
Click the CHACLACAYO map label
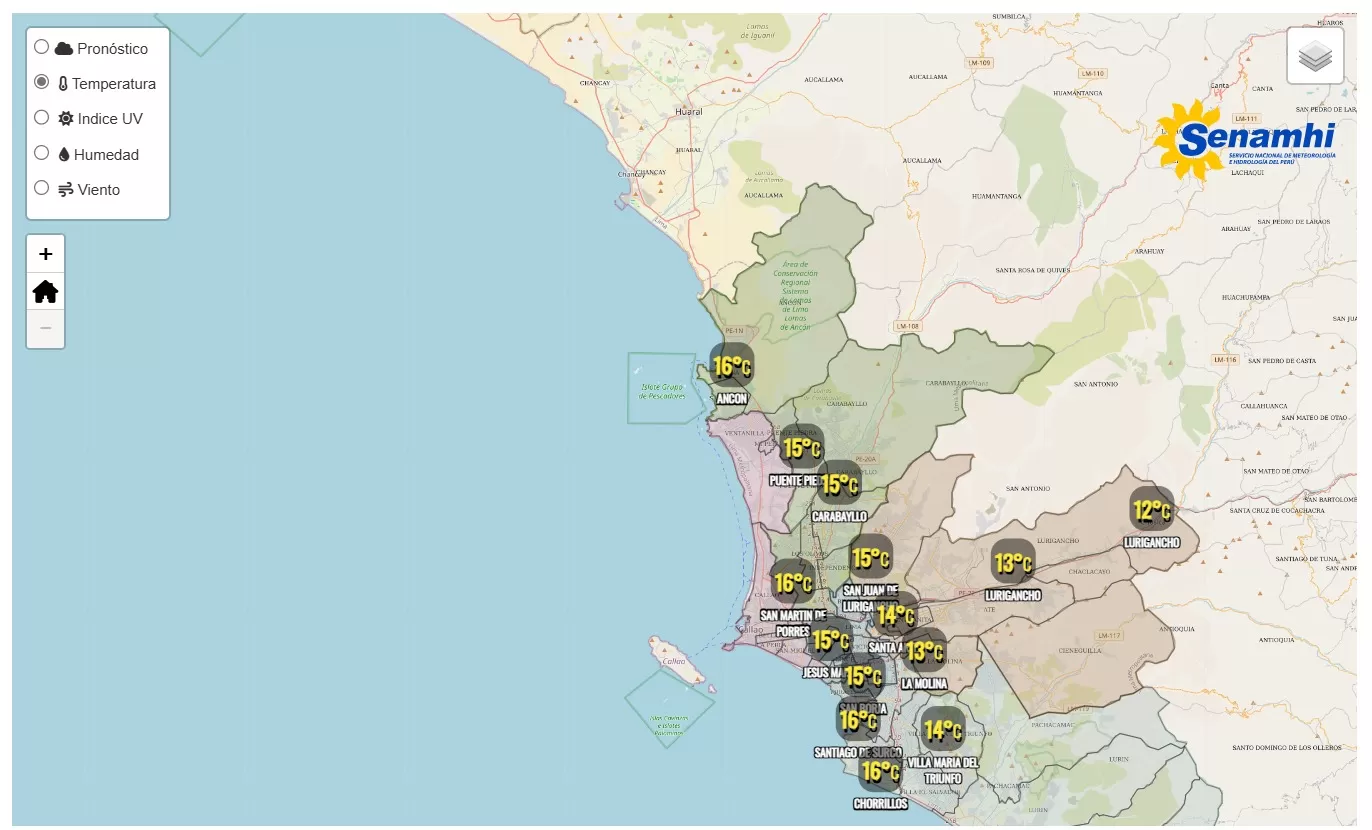(x=1089, y=572)
